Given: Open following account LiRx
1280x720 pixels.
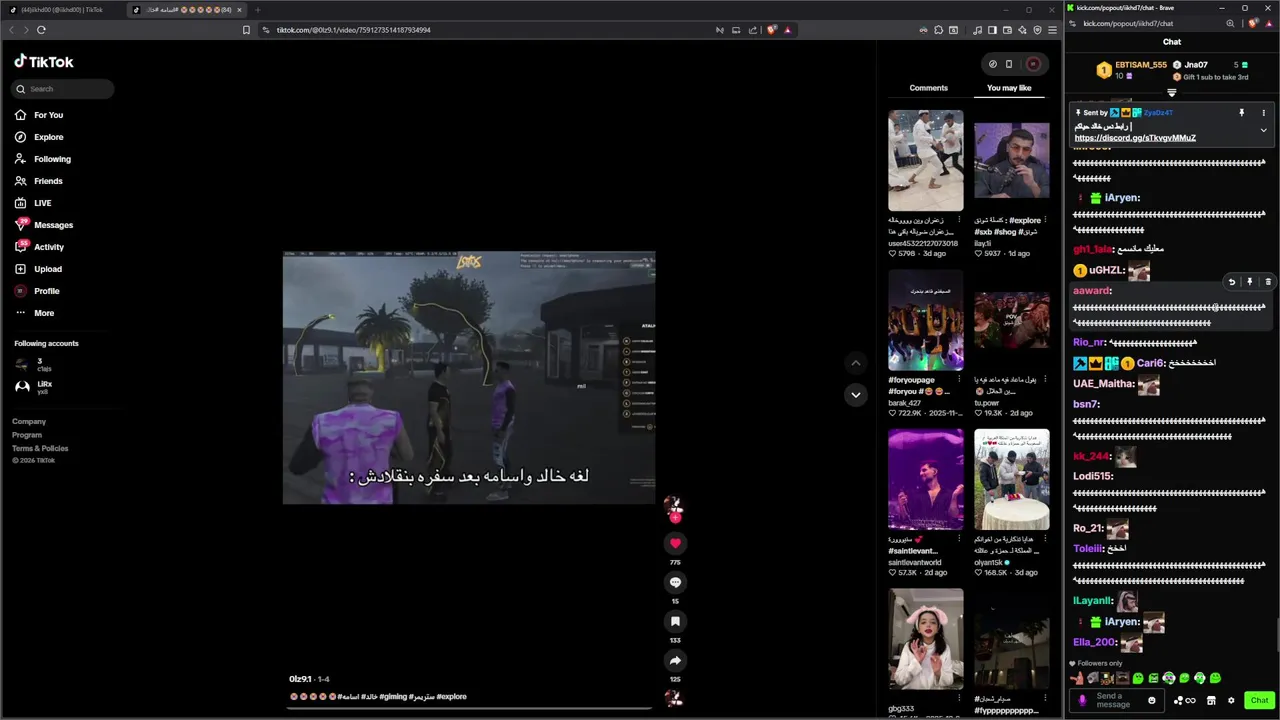Looking at the screenshot, I should coord(34,387).
